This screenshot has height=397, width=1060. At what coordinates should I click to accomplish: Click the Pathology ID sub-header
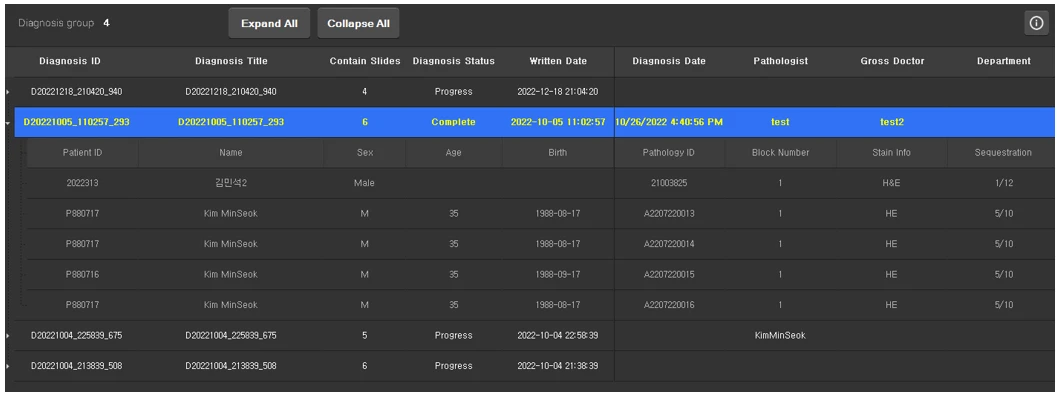point(669,153)
